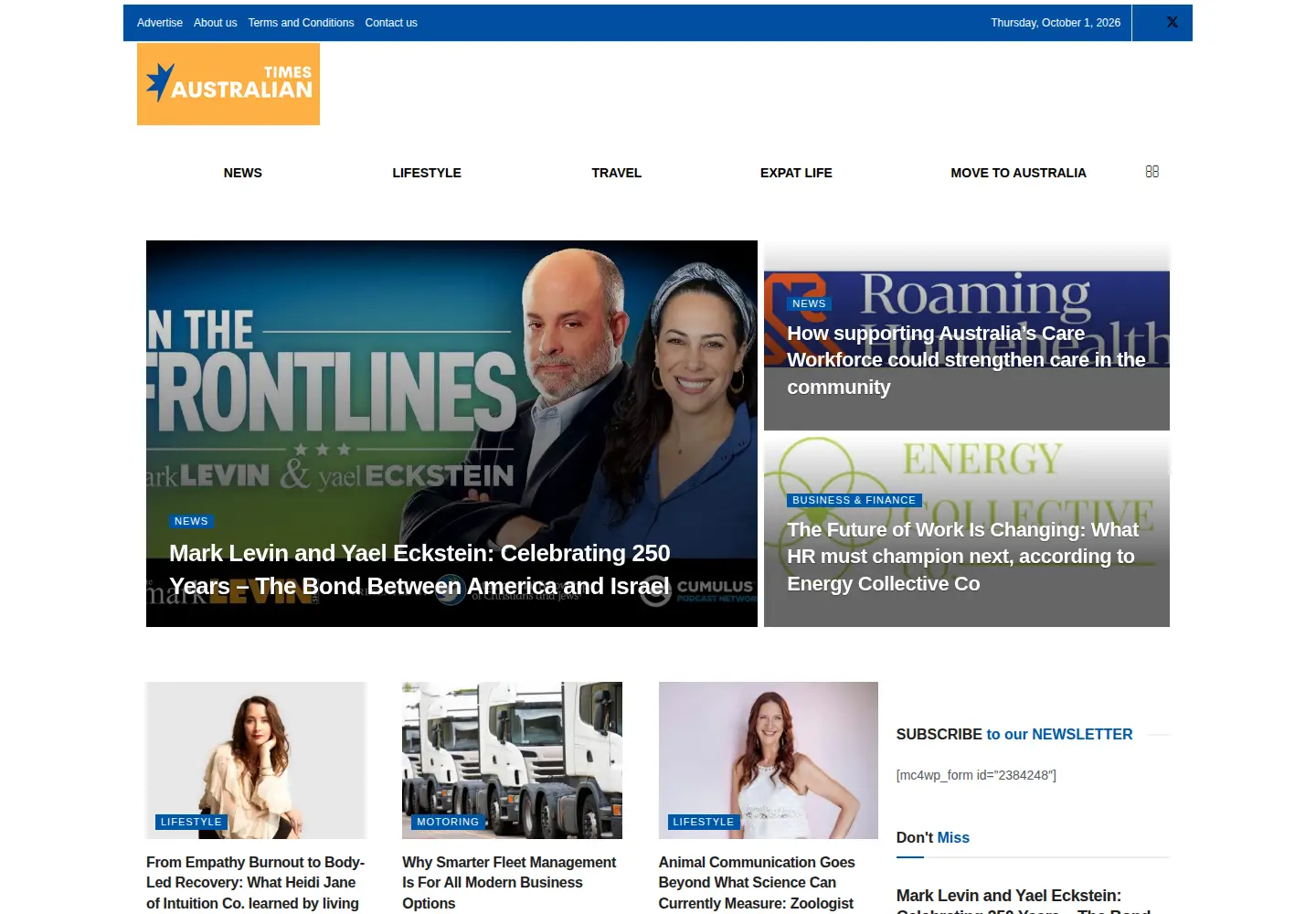The height and width of the screenshot is (914, 1316).
Task: Open Terms and Conditions page
Action: 301,23
